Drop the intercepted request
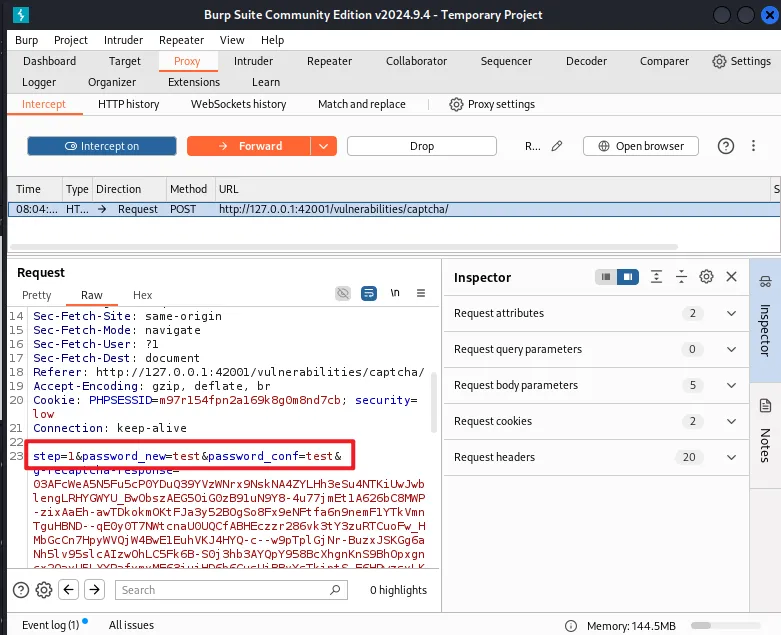This screenshot has width=781, height=635. coord(422,146)
